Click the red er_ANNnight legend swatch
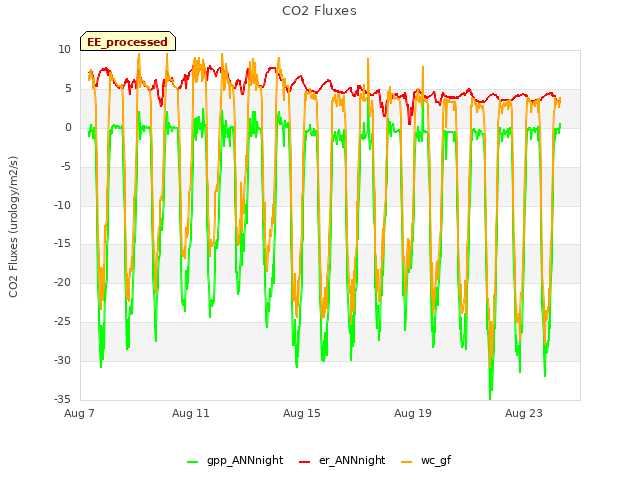The height and width of the screenshot is (480, 640). point(304,462)
